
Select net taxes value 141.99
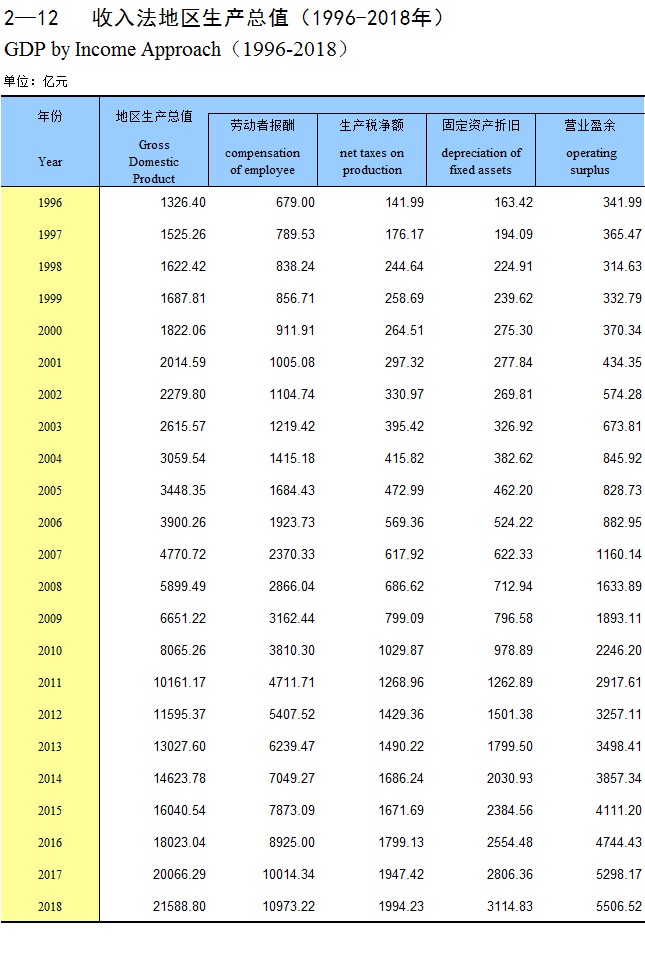tap(404, 202)
